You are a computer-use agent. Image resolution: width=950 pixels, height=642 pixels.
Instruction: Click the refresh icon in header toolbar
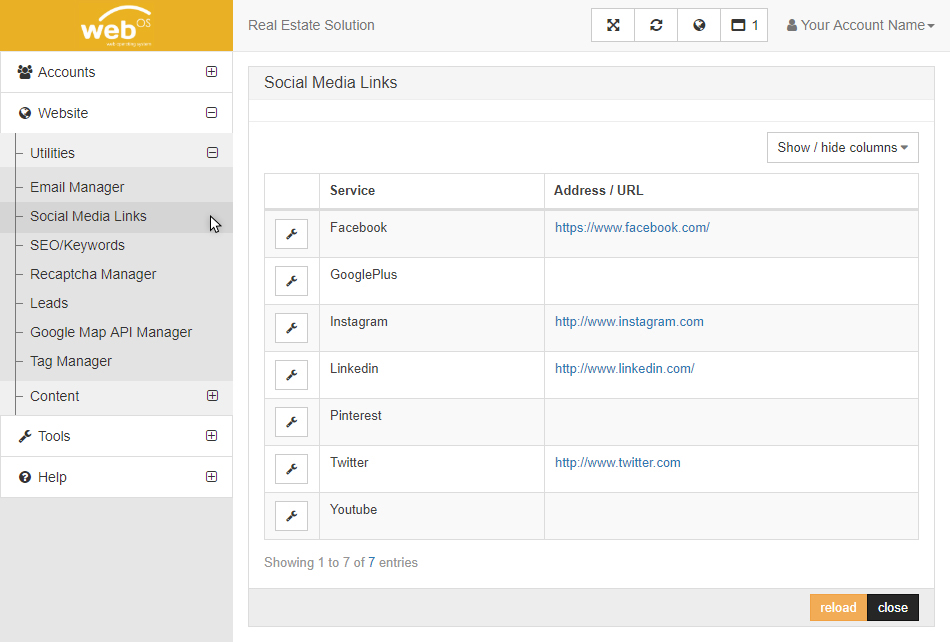point(656,25)
